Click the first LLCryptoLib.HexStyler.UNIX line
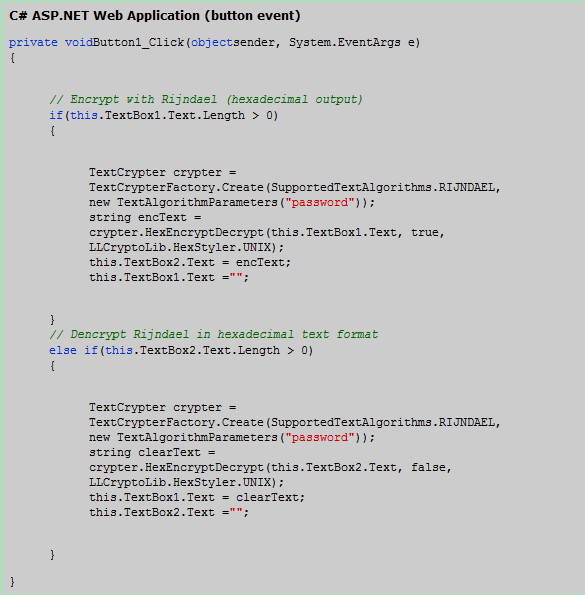The image size is (585, 595). (x=187, y=247)
